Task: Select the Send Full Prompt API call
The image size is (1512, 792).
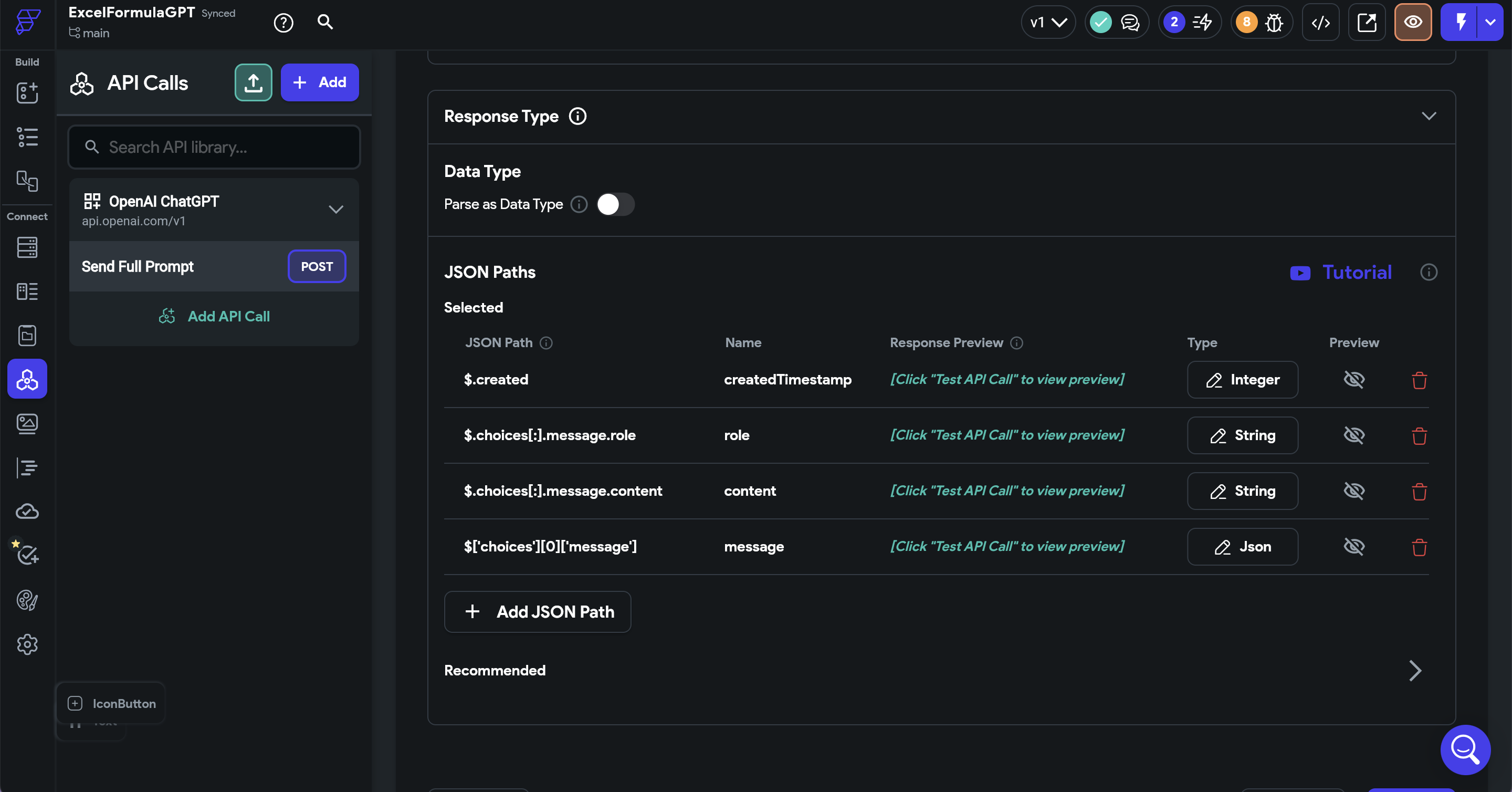Action: 214,267
